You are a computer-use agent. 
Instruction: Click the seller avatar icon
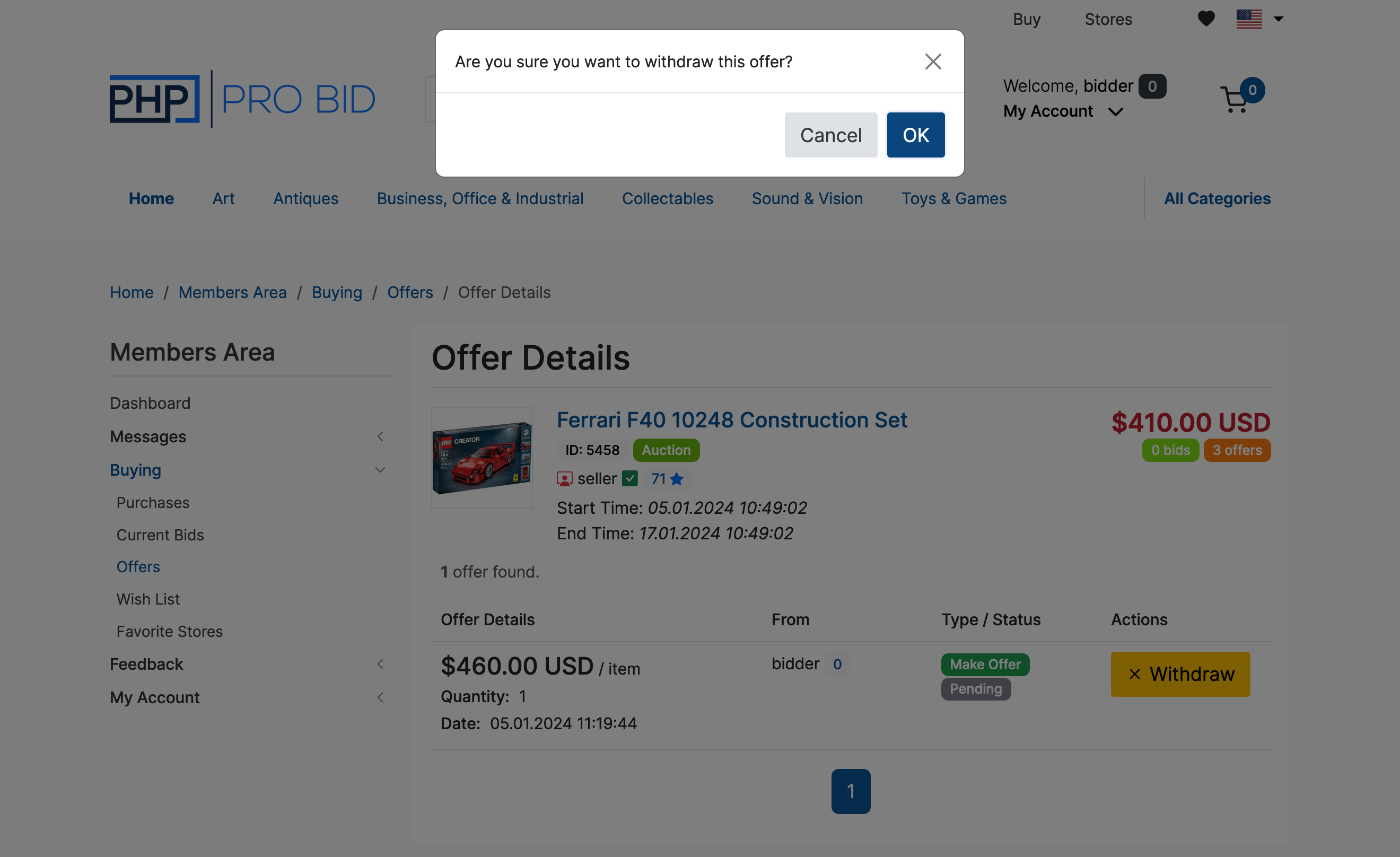pos(564,479)
